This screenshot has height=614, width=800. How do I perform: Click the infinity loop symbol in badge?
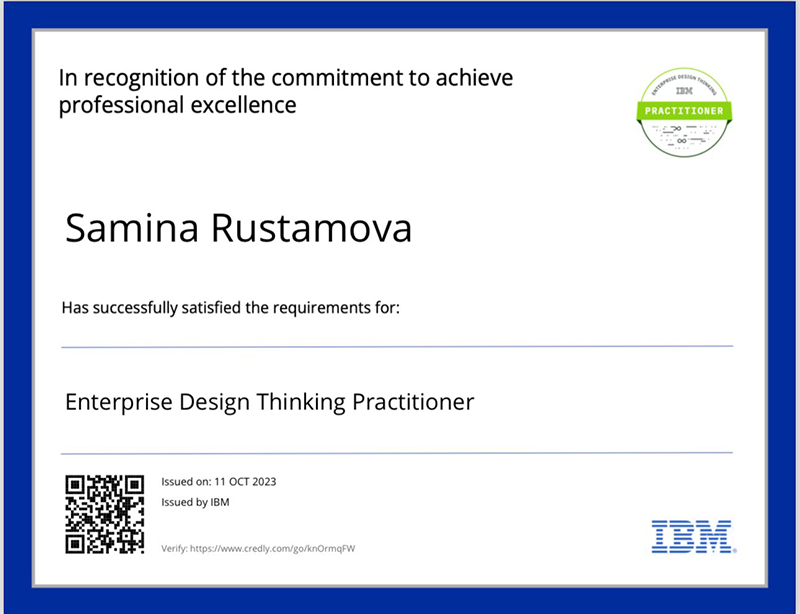(682, 141)
